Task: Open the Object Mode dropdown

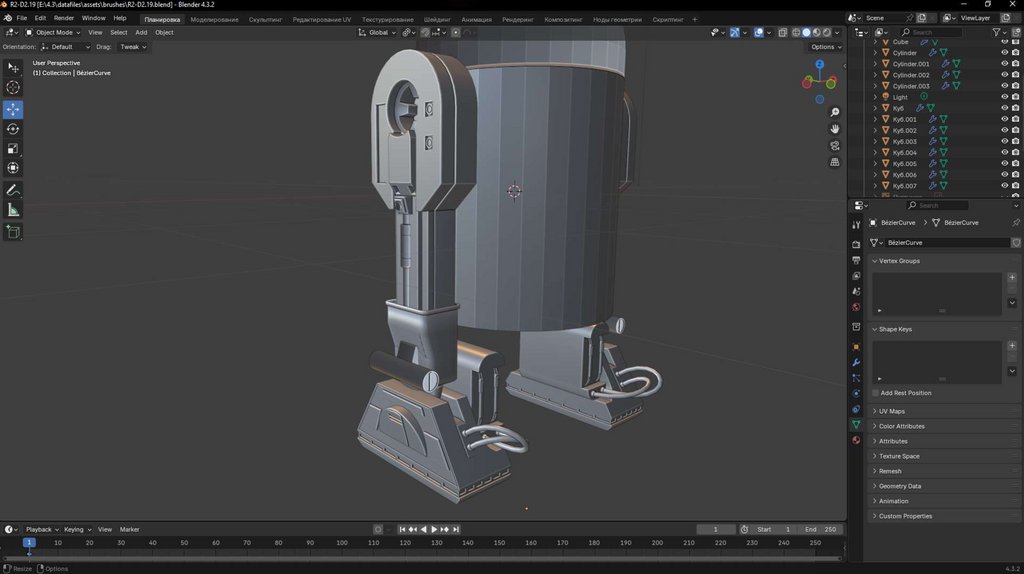Action: point(54,32)
